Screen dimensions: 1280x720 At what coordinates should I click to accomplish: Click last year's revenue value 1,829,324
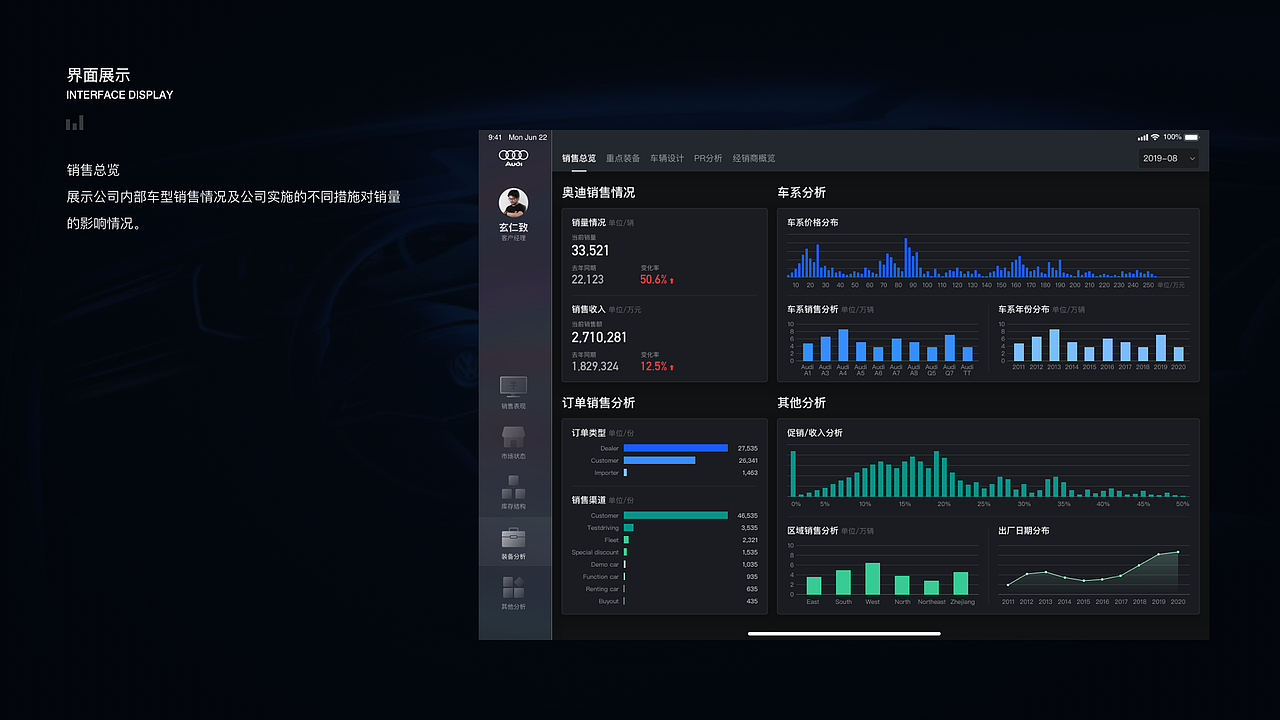click(595, 367)
